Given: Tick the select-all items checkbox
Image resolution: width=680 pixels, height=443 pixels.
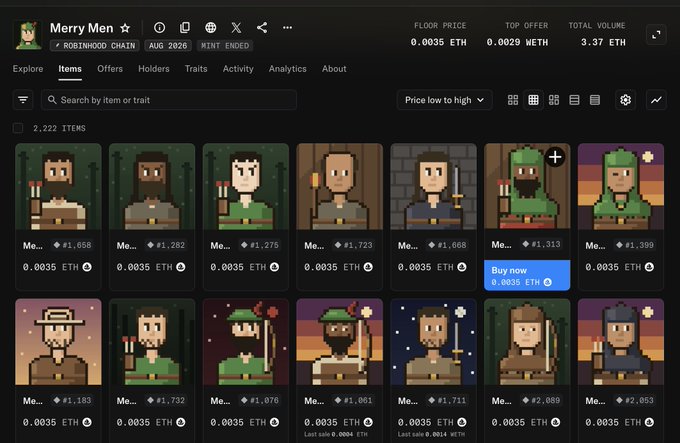Looking at the screenshot, I should tap(18, 128).
